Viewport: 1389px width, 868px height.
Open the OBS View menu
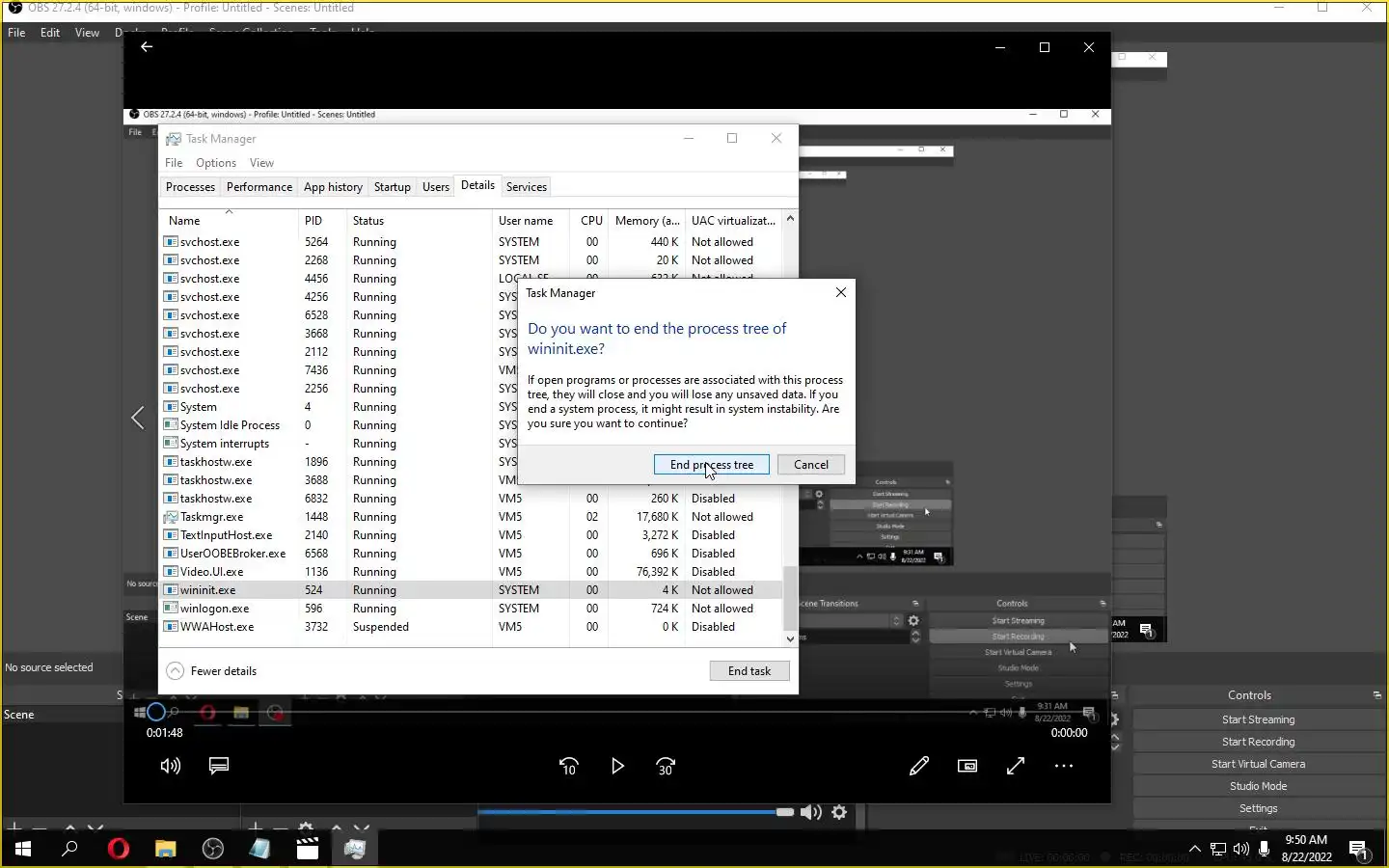click(x=87, y=32)
